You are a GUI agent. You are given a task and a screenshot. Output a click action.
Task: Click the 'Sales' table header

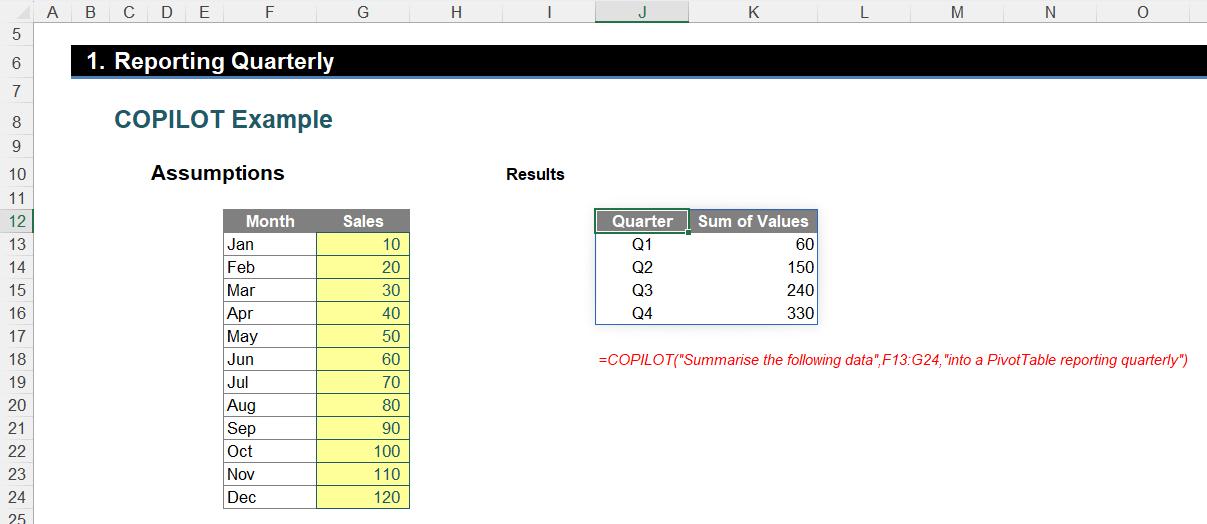(x=363, y=221)
